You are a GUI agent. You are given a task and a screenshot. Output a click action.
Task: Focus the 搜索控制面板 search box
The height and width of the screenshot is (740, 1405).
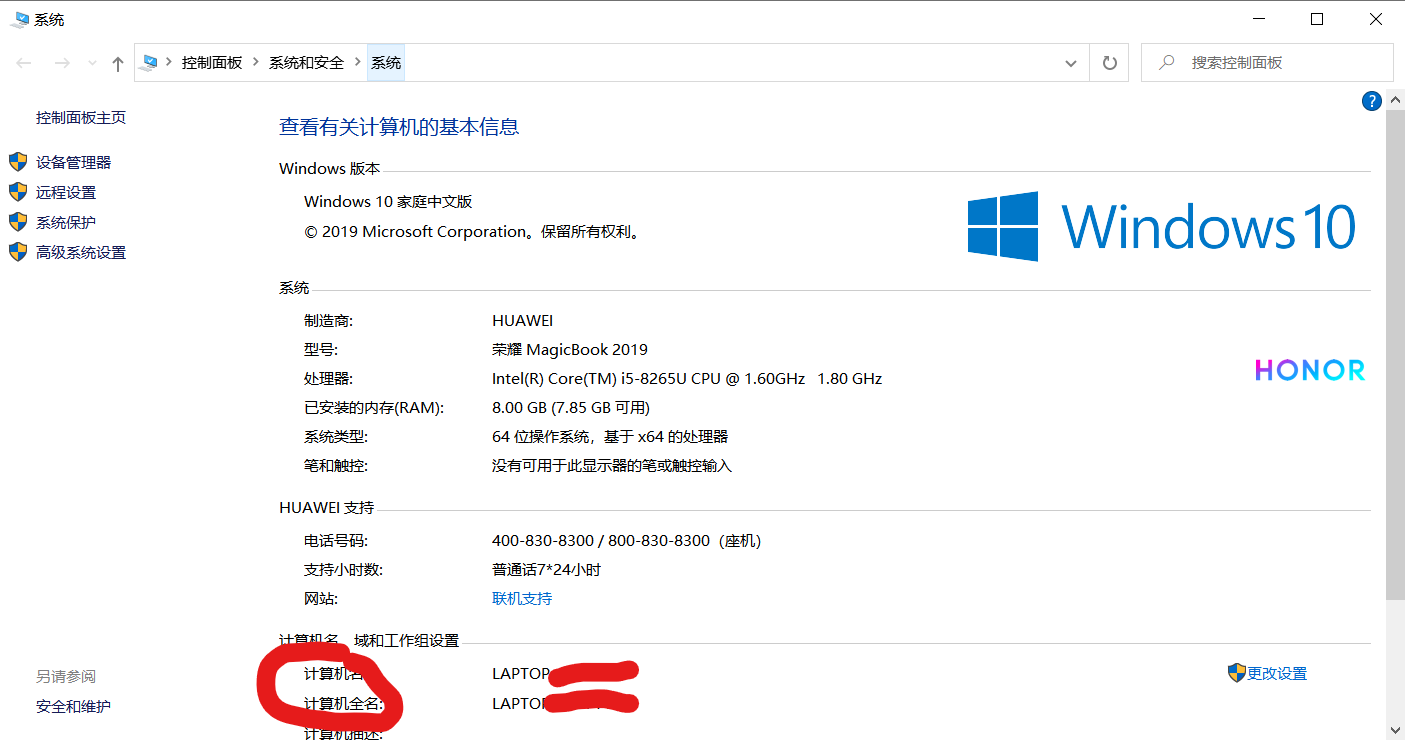(1267, 62)
